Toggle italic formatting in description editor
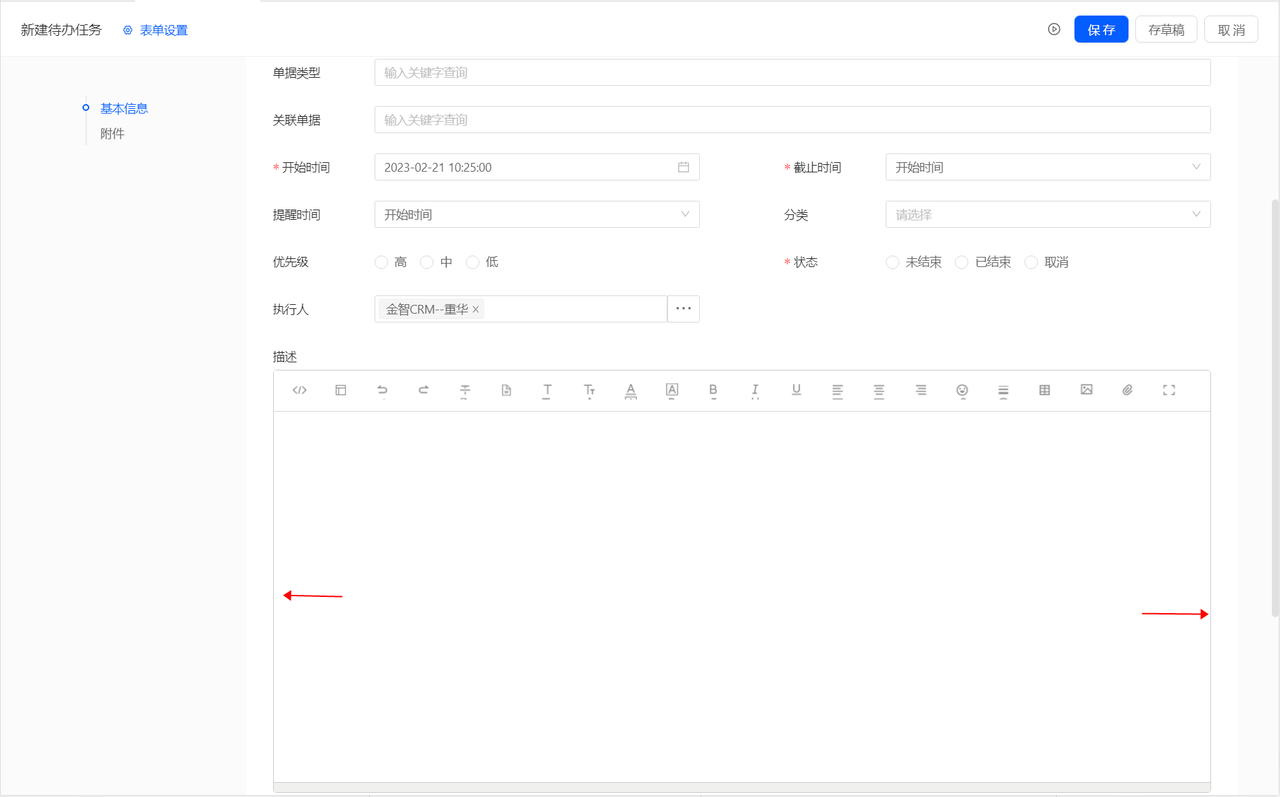The width and height of the screenshot is (1280, 797). tap(755, 390)
